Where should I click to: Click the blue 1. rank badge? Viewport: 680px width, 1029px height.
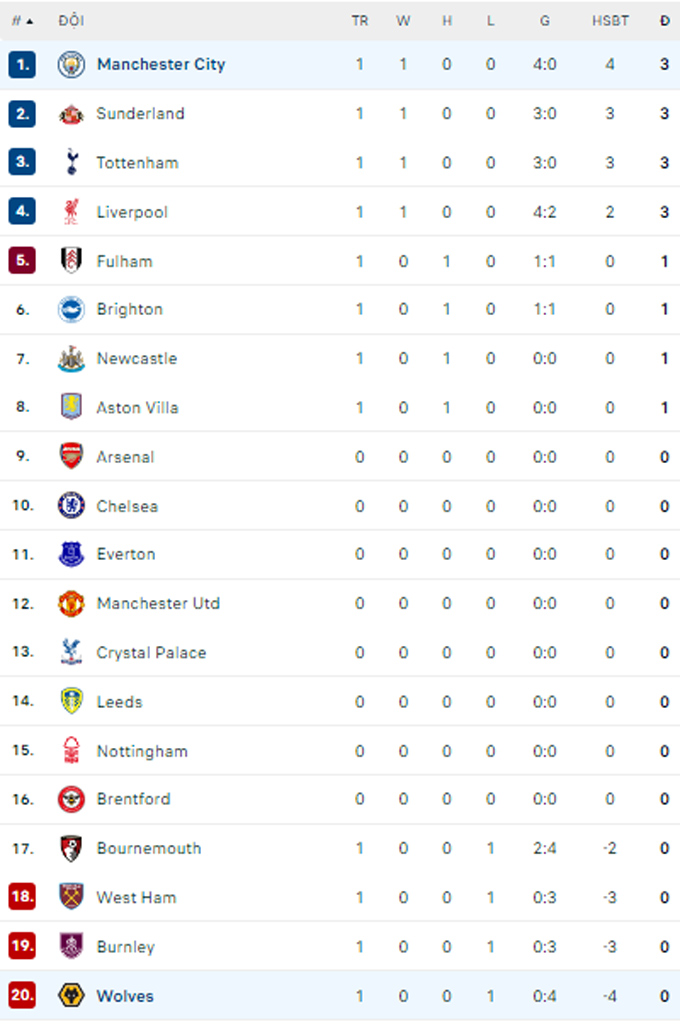pyautogui.click(x=22, y=64)
